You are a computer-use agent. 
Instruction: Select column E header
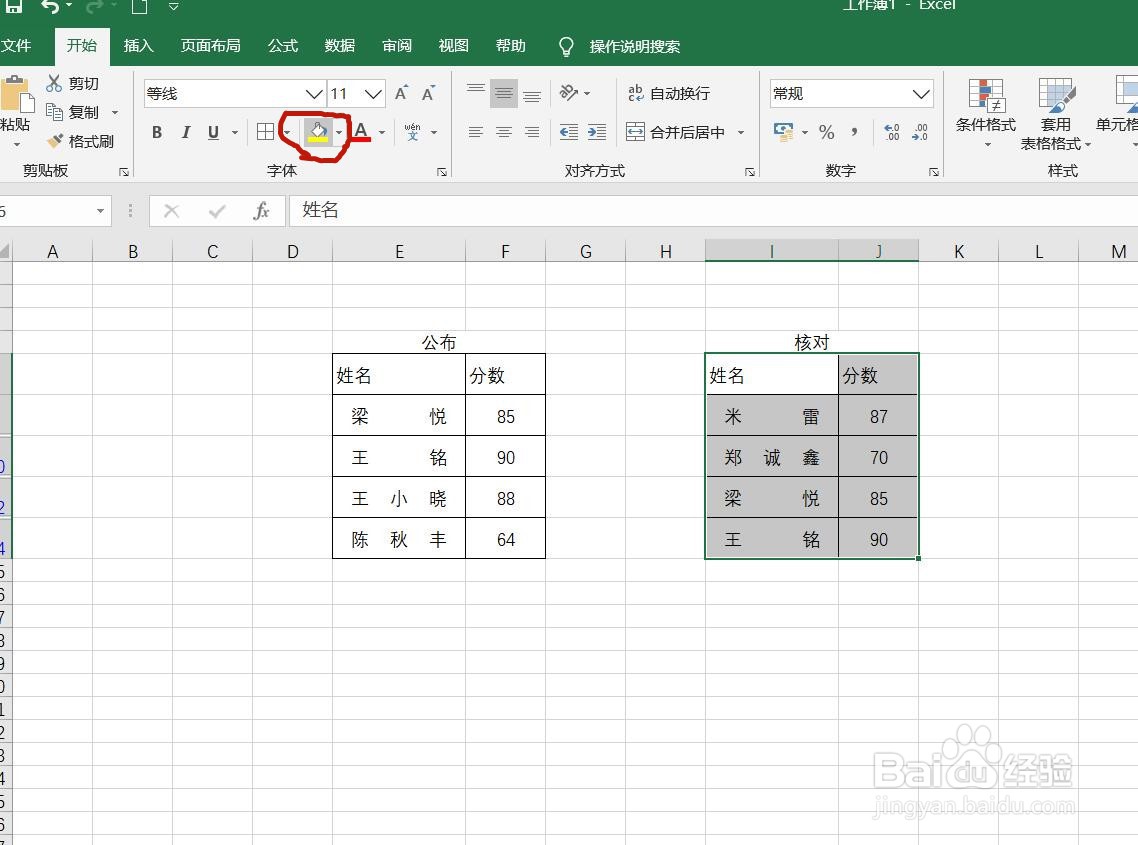398,251
